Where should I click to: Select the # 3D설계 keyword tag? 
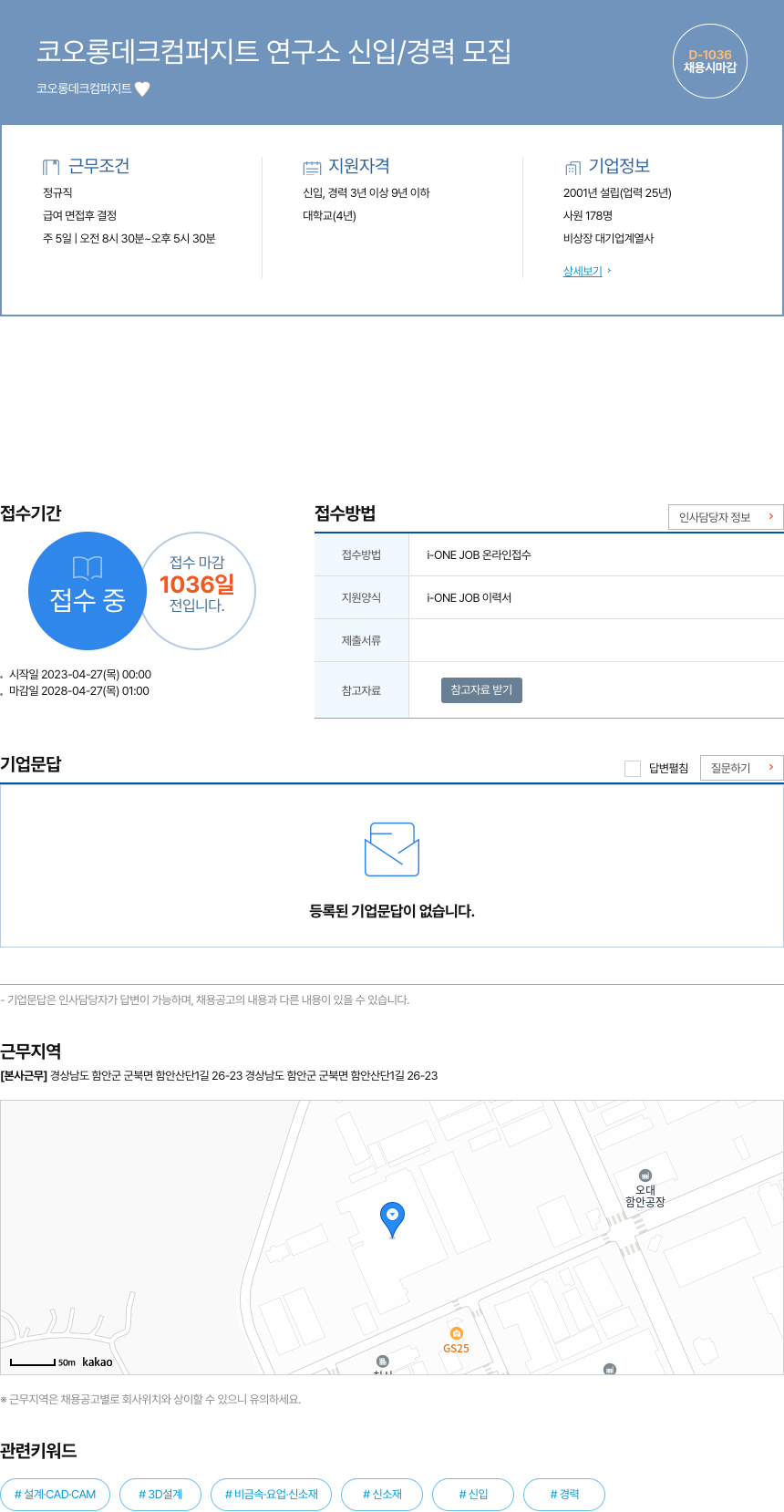click(160, 1494)
